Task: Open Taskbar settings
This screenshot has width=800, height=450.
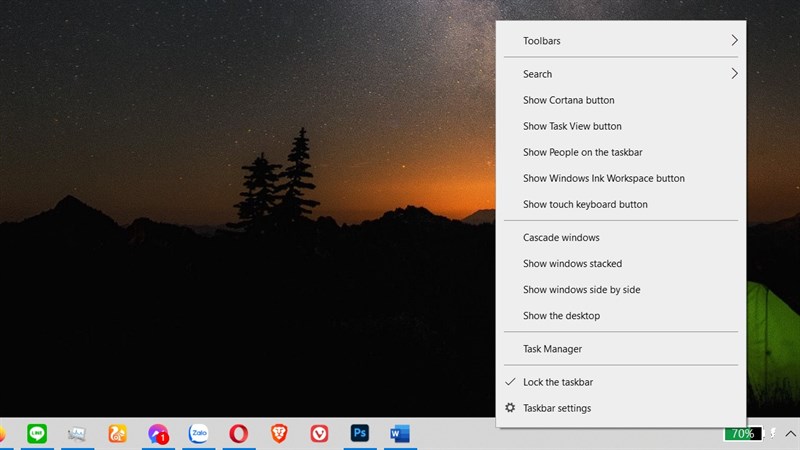Action: tap(556, 408)
